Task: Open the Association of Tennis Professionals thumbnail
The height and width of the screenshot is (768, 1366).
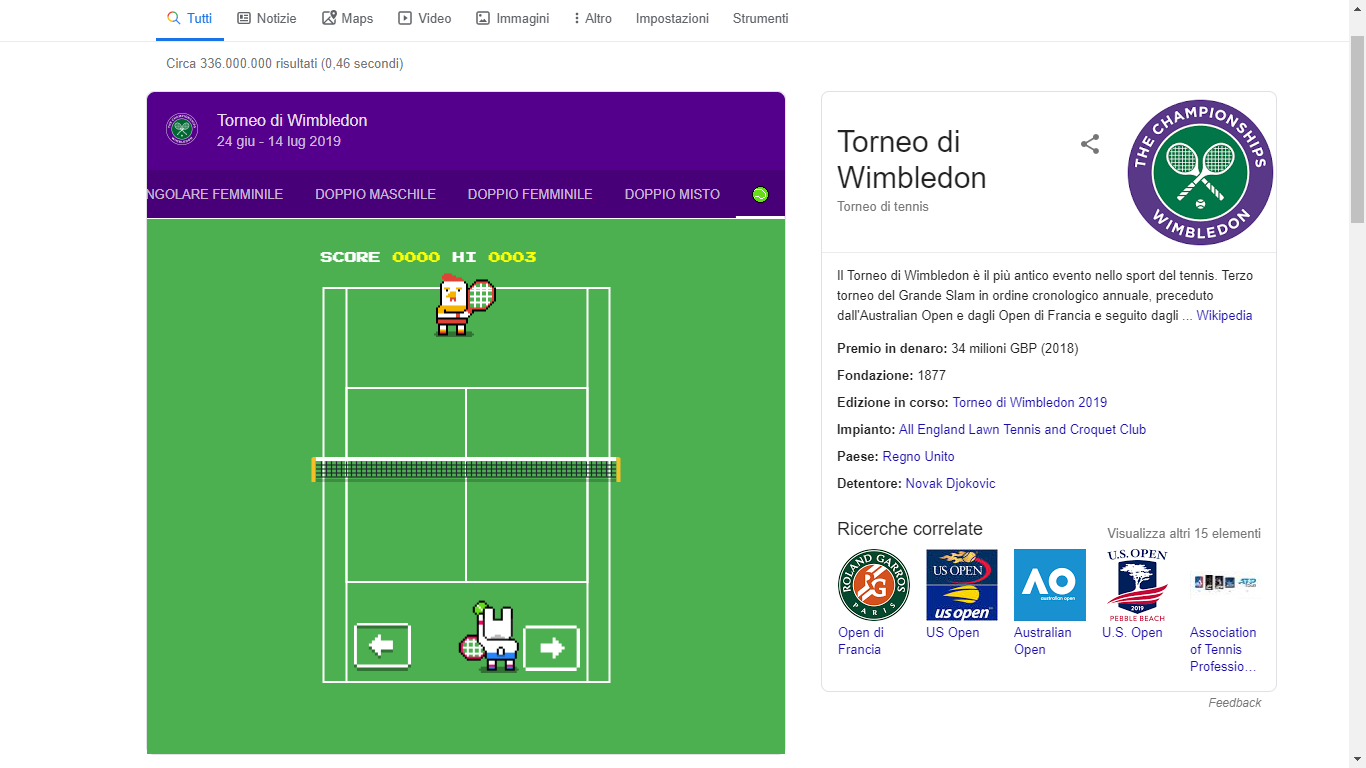Action: 1225,583
